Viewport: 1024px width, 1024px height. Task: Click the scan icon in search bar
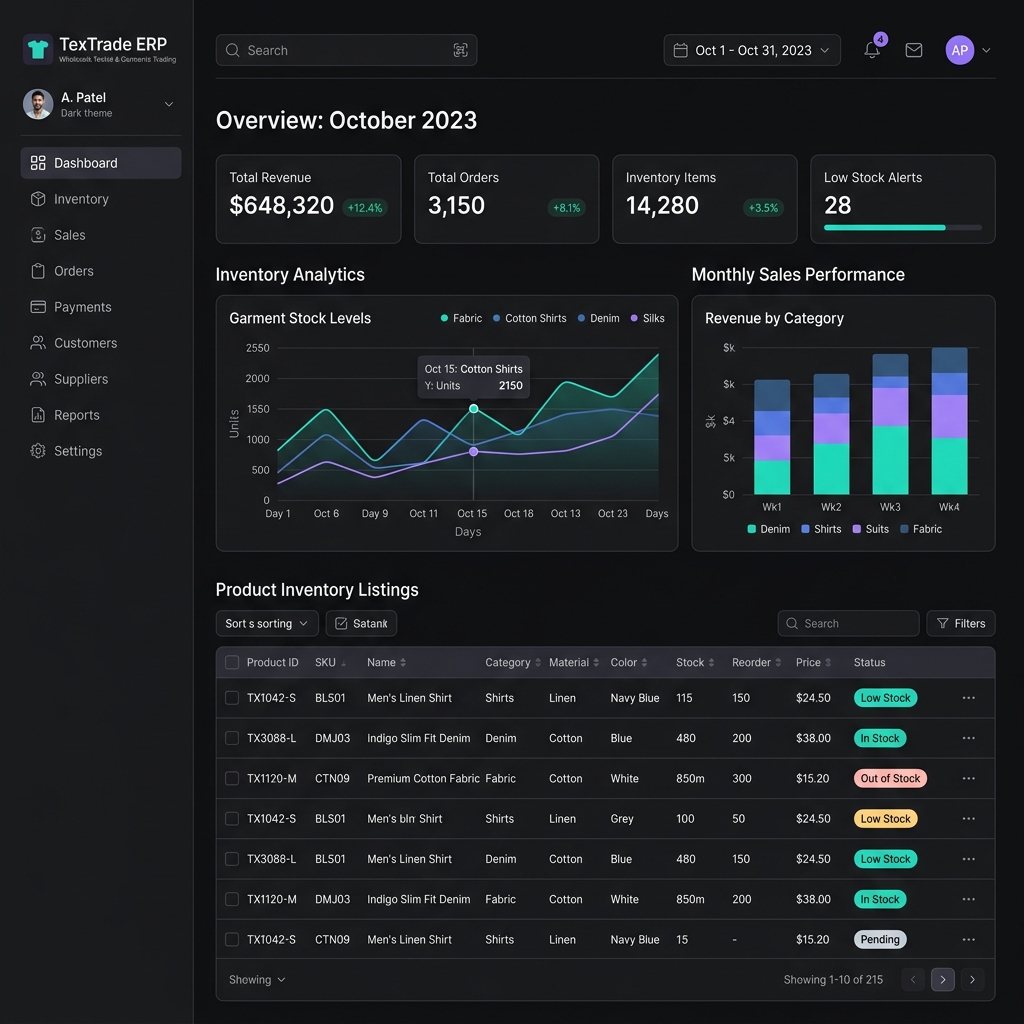(x=460, y=50)
